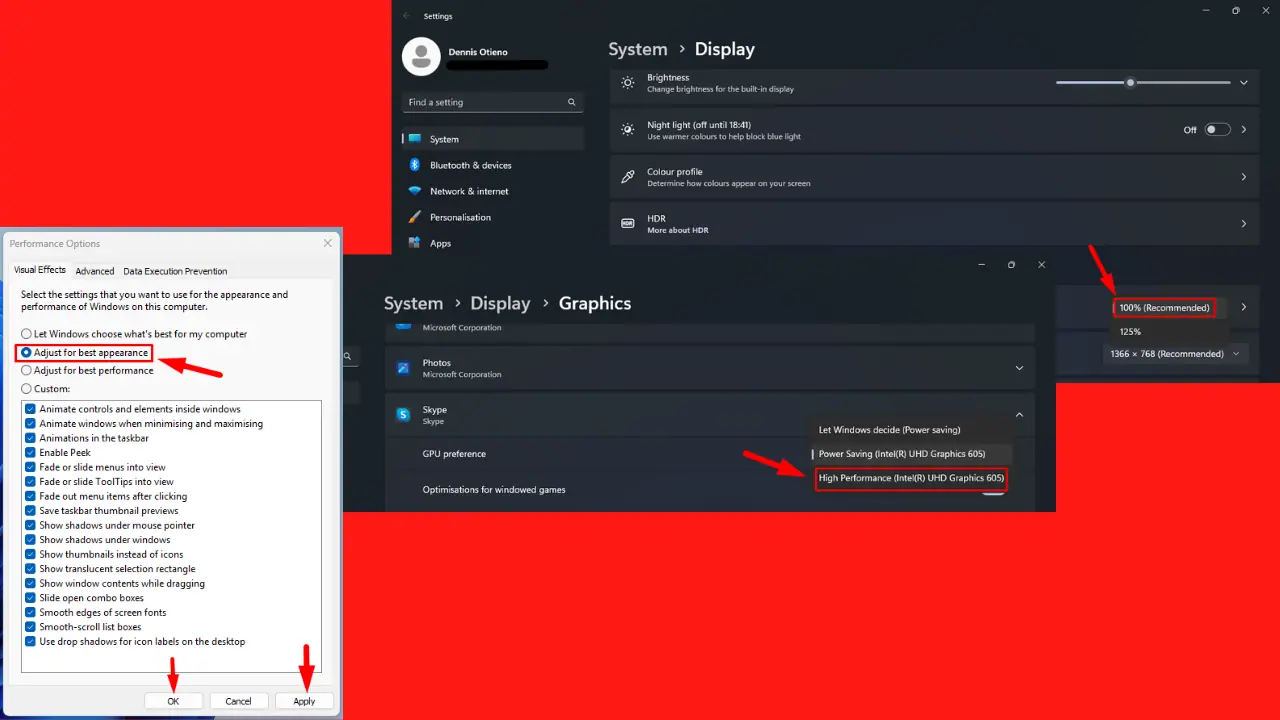Screen dimensions: 1280x720
Task: Click the Night light icon
Action: 628,130
